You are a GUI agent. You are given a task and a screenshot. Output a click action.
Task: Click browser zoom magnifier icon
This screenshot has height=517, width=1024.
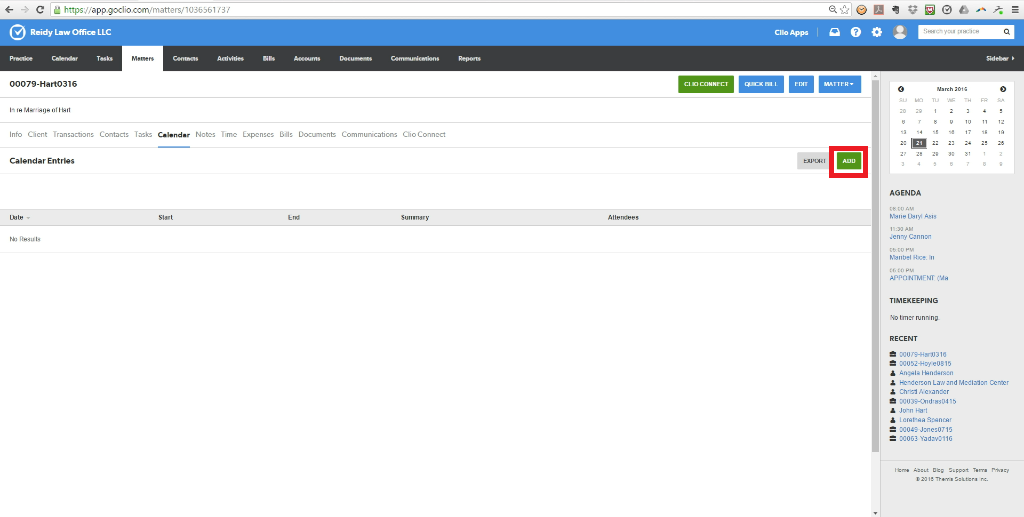(833, 10)
